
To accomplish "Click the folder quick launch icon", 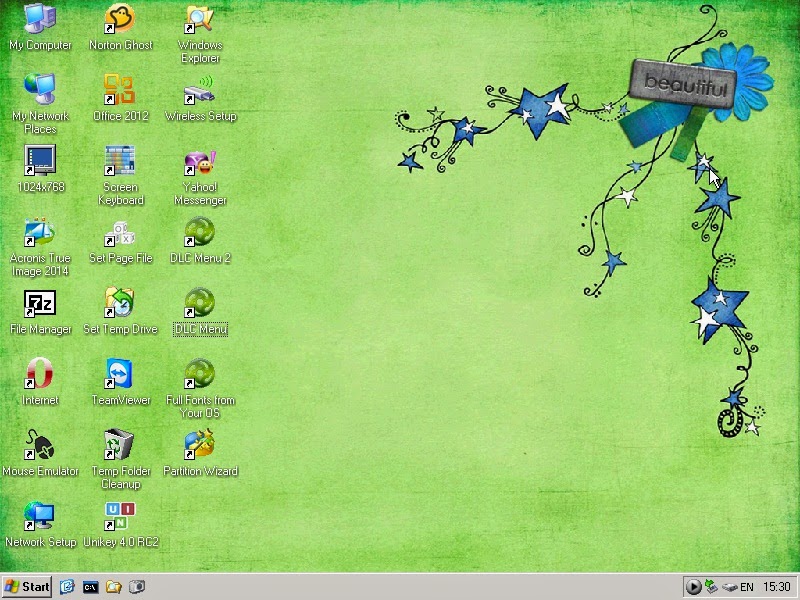I will click(x=113, y=587).
